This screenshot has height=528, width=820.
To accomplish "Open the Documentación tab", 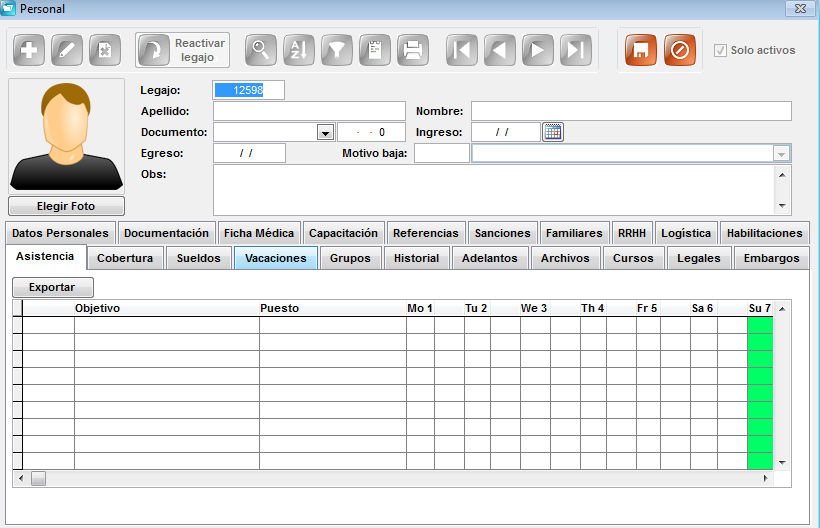I will (x=166, y=233).
